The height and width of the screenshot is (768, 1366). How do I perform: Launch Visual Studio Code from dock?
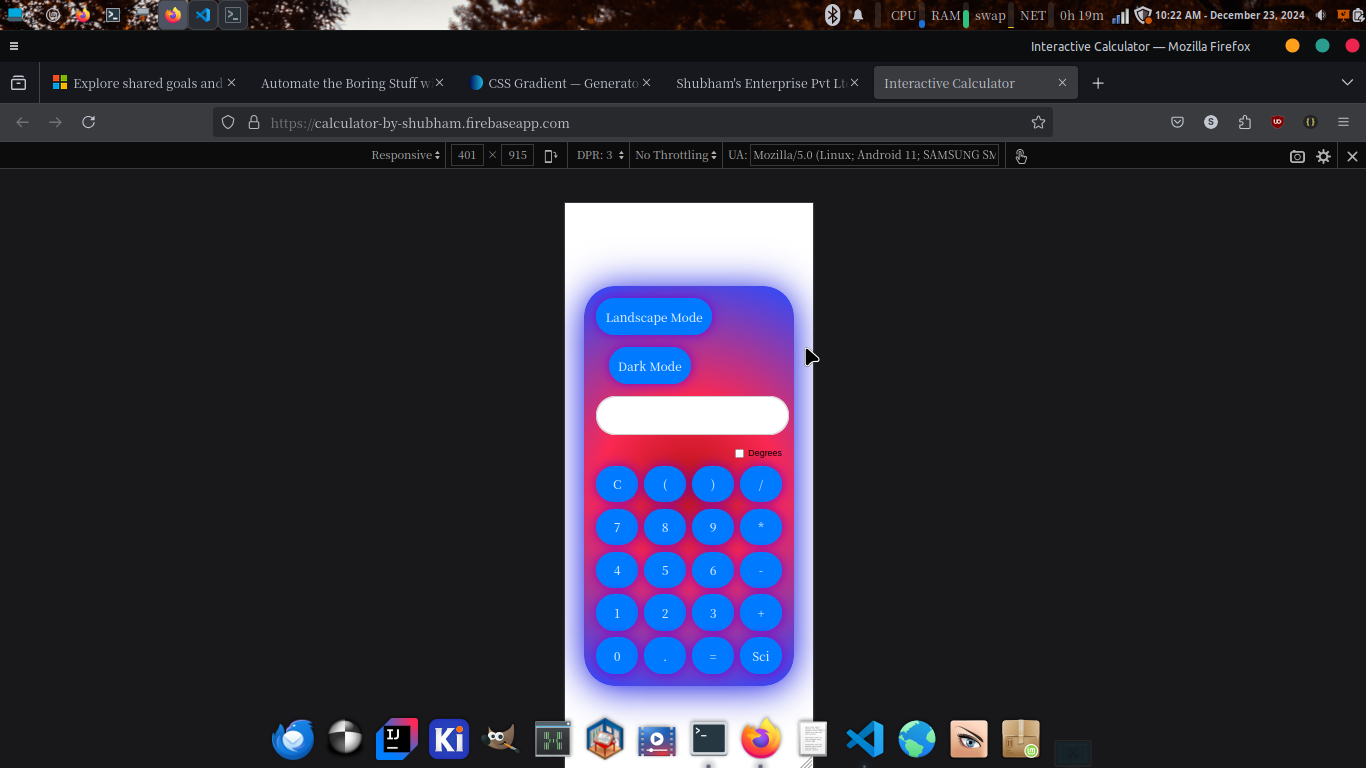(x=864, y=740)
